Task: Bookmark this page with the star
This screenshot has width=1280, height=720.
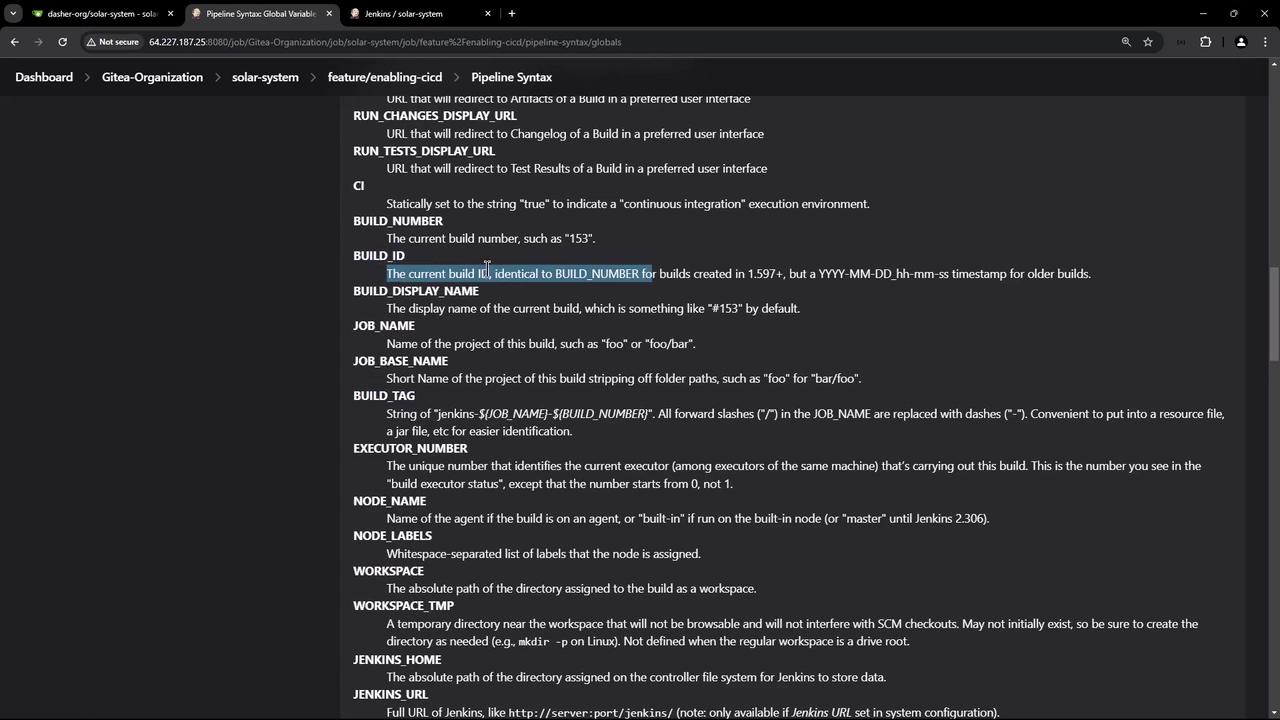Action: [x=1148, y=42]
